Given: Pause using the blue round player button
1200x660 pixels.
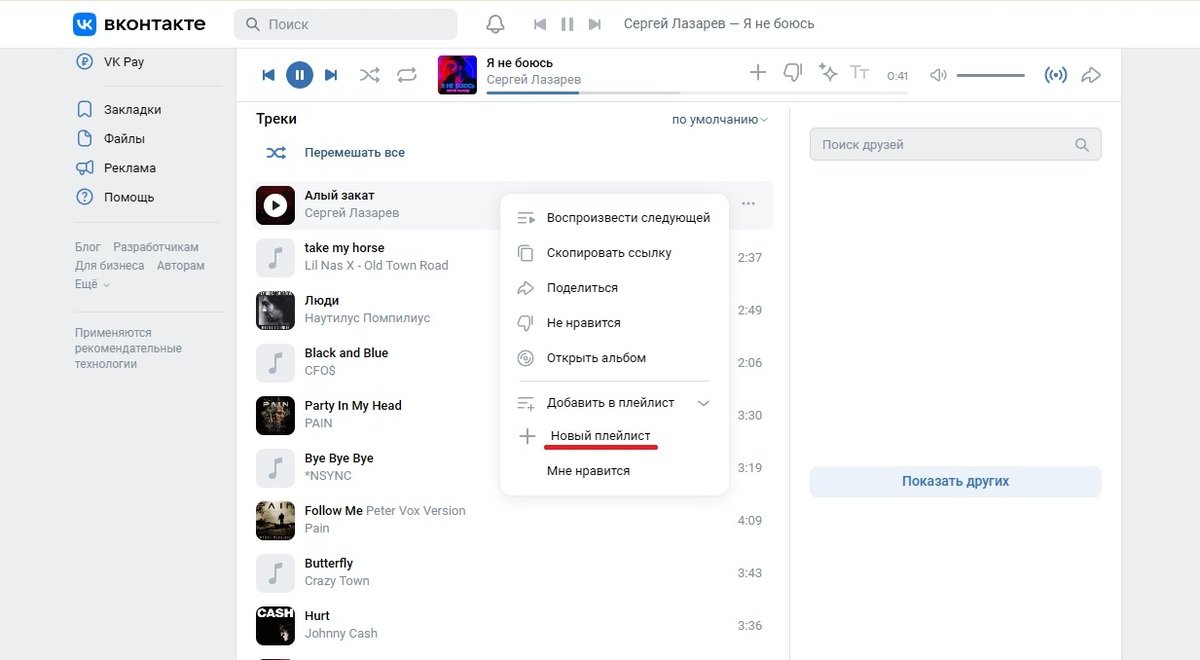Looking at the screenshot, I should [x=299, y=75].
